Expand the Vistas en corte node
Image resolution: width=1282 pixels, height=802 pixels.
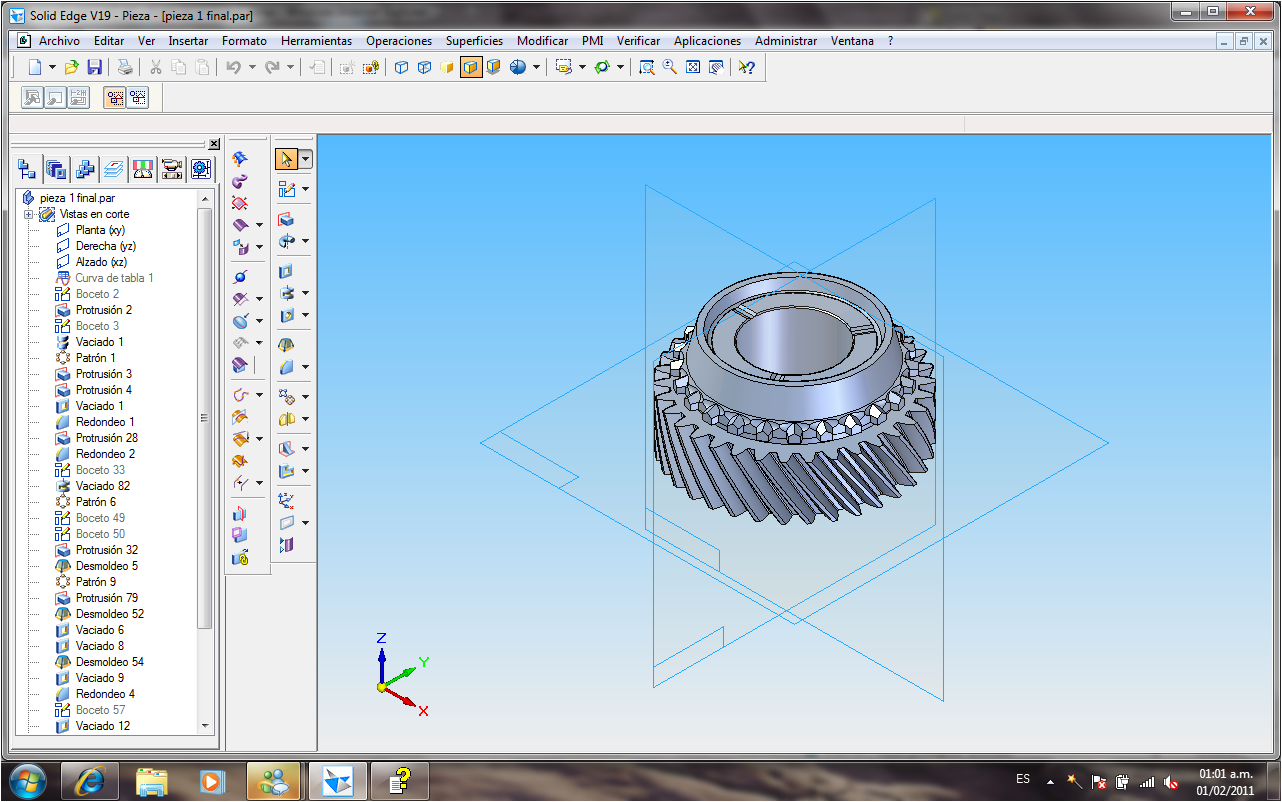click(x=29, y=214)
